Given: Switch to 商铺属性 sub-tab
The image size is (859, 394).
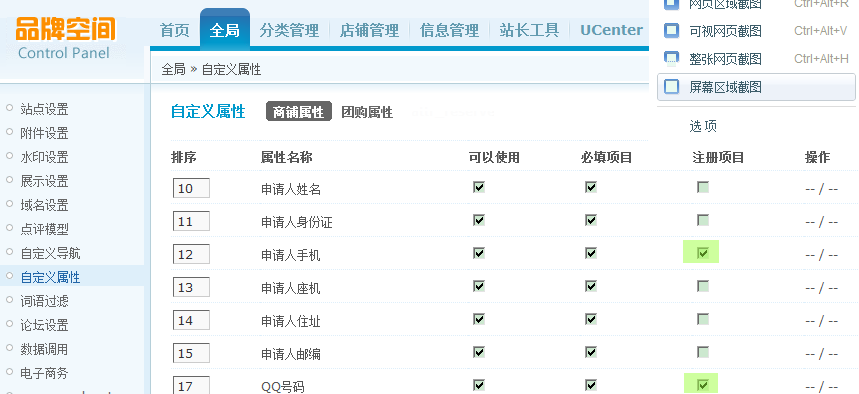Looking at the screenshot, I should coord(299,112).
